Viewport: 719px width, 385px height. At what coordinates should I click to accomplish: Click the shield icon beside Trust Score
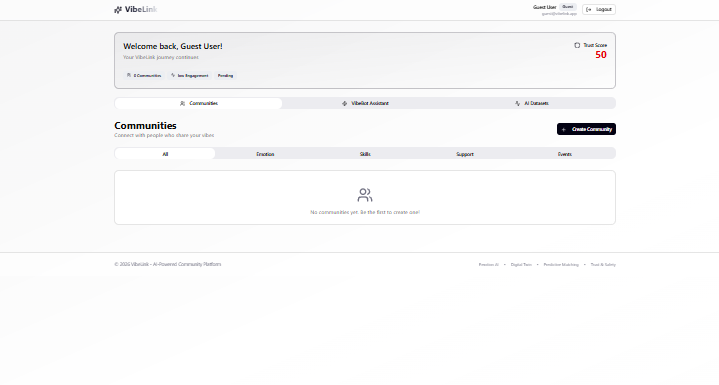pyautogui.click(x=577, y=45)
